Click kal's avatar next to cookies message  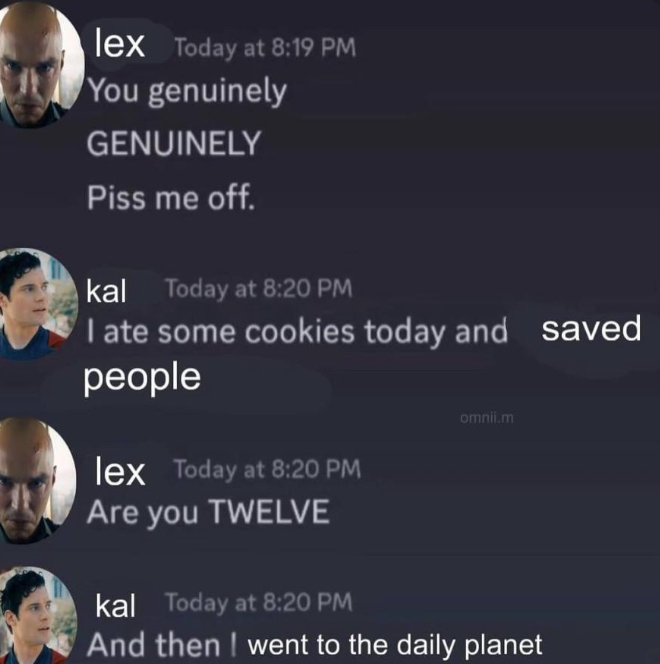(x=37, y=304)
